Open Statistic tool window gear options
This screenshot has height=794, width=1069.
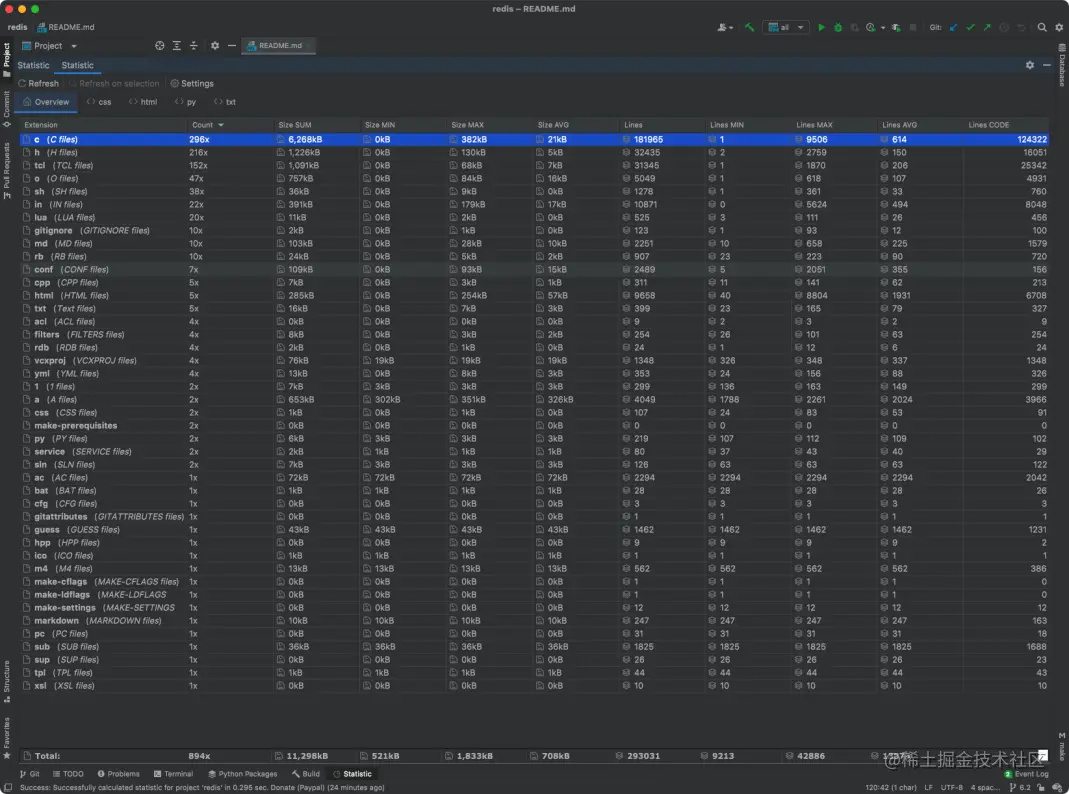pos(1029,65)
